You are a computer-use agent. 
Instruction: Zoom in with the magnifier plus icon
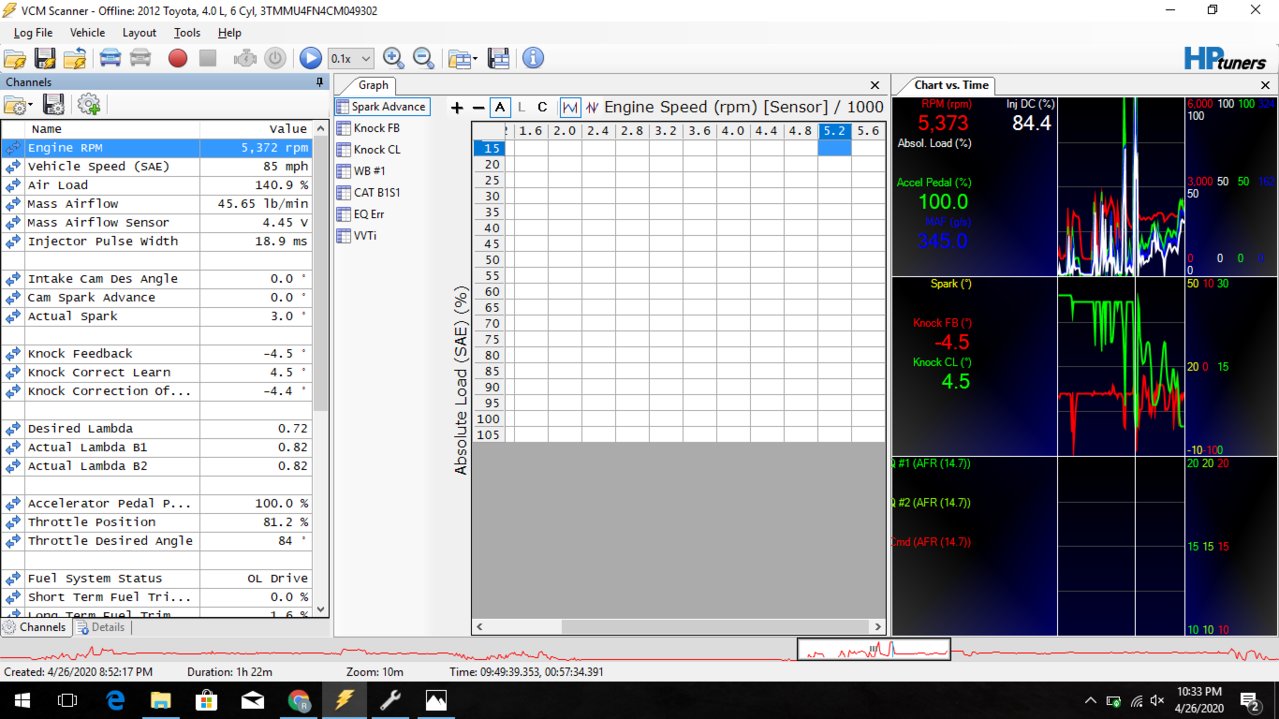pyautogui.click(x=393, y=58)
